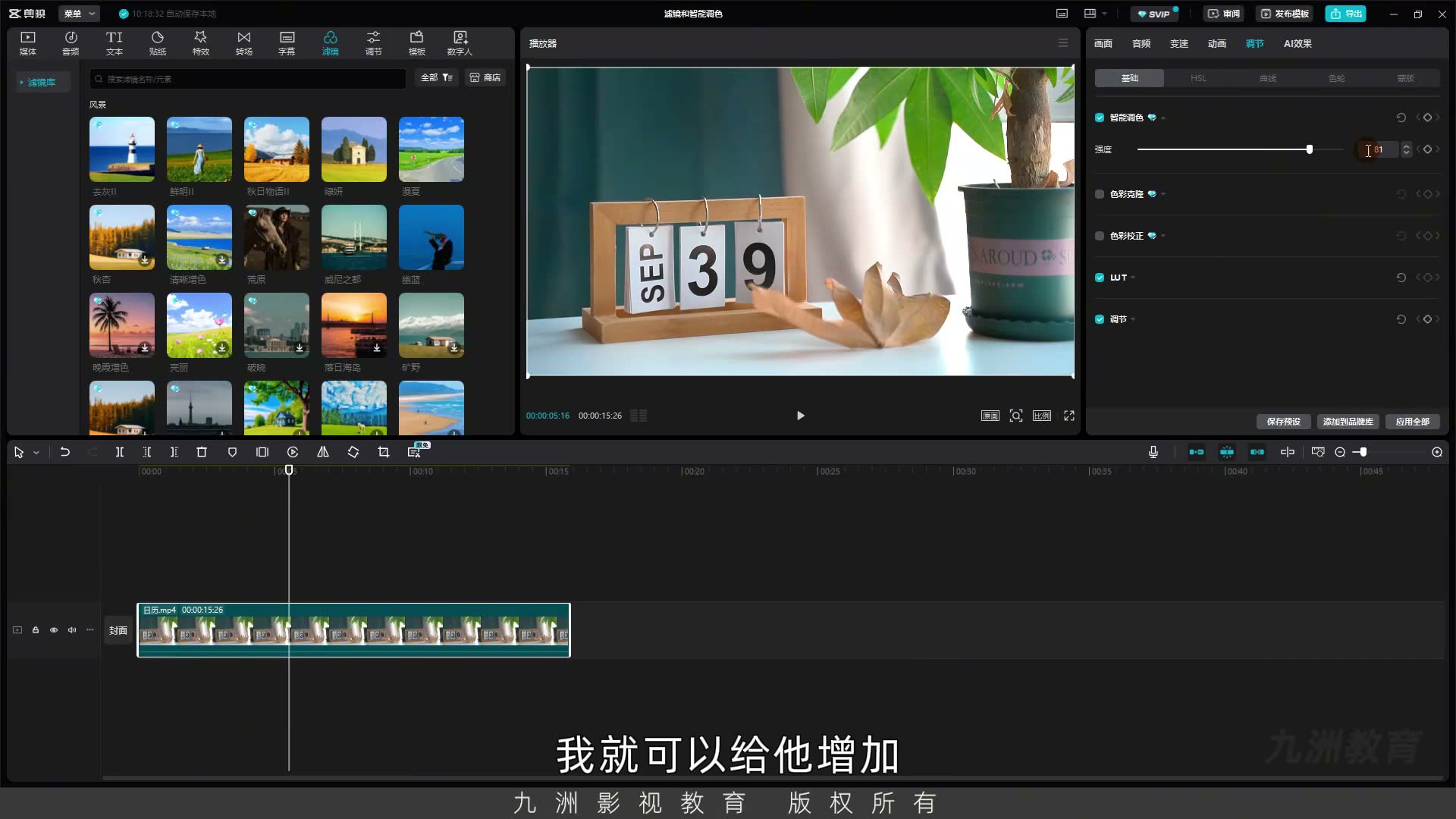
Task: Select the HSL sub-tab
Action: [x=1198, y=78]
